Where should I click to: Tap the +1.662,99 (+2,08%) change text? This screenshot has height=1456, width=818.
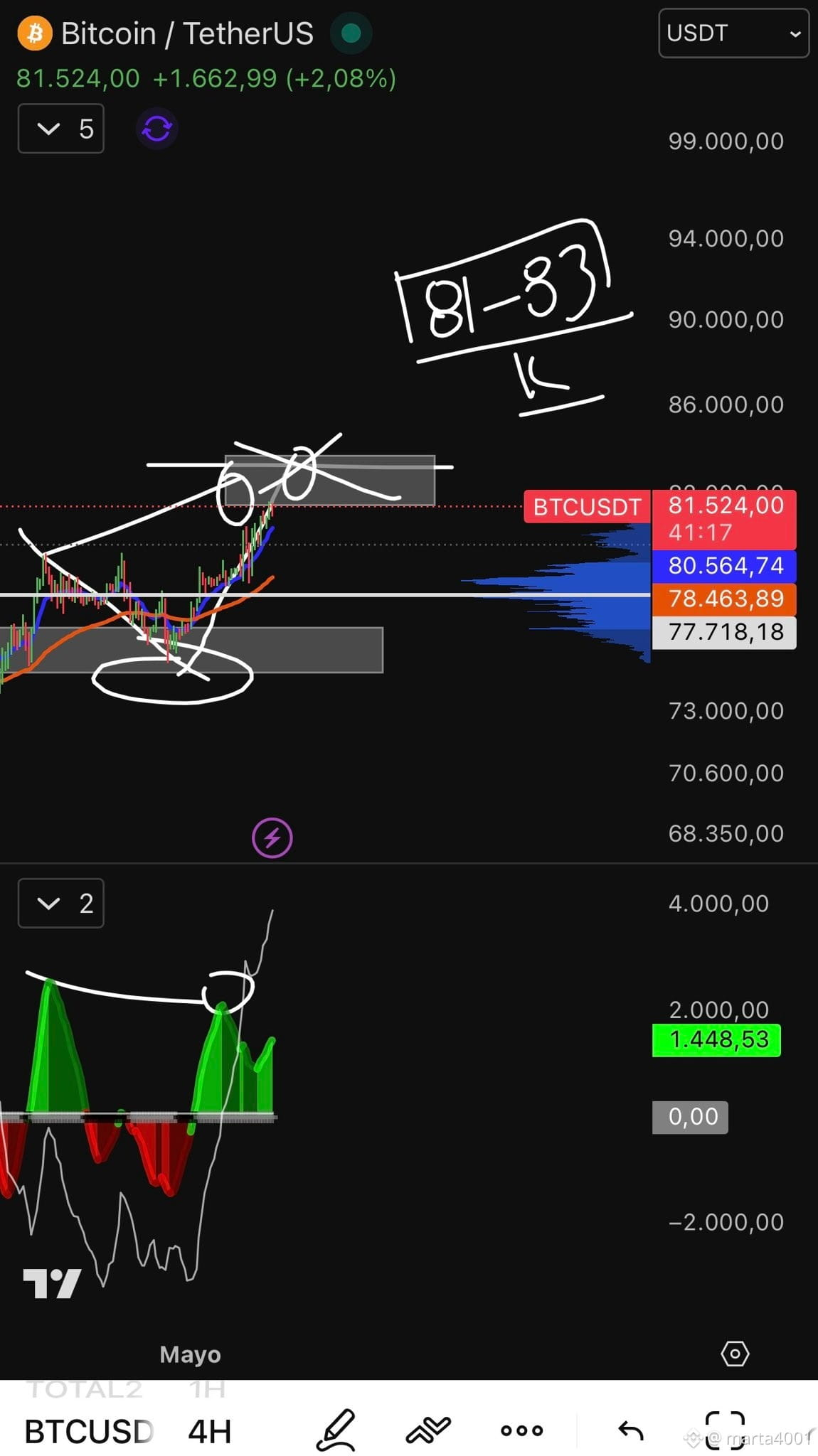275,78
